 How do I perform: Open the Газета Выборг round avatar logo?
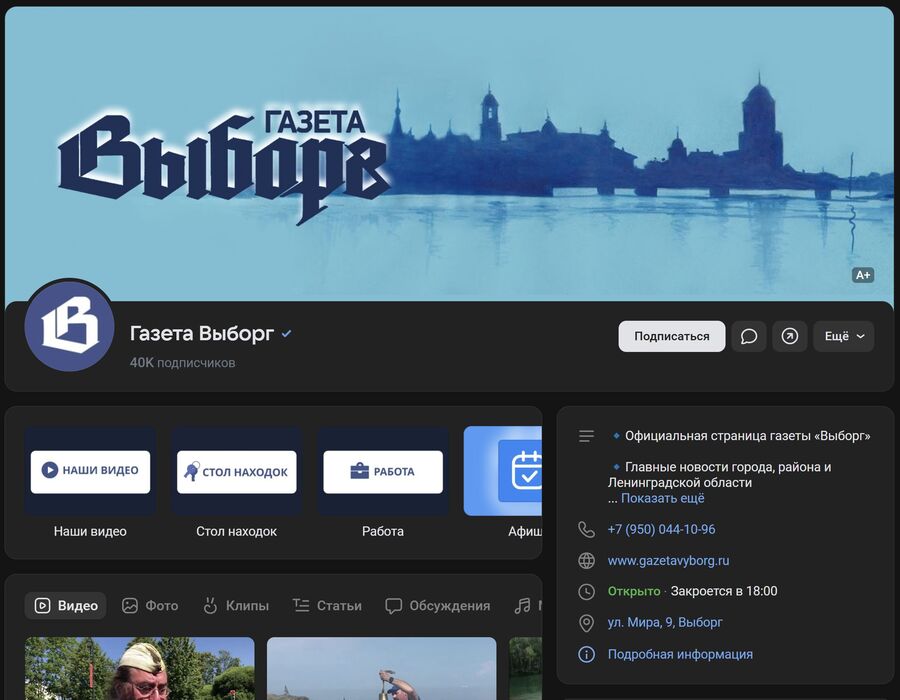(x=69, y=325)
